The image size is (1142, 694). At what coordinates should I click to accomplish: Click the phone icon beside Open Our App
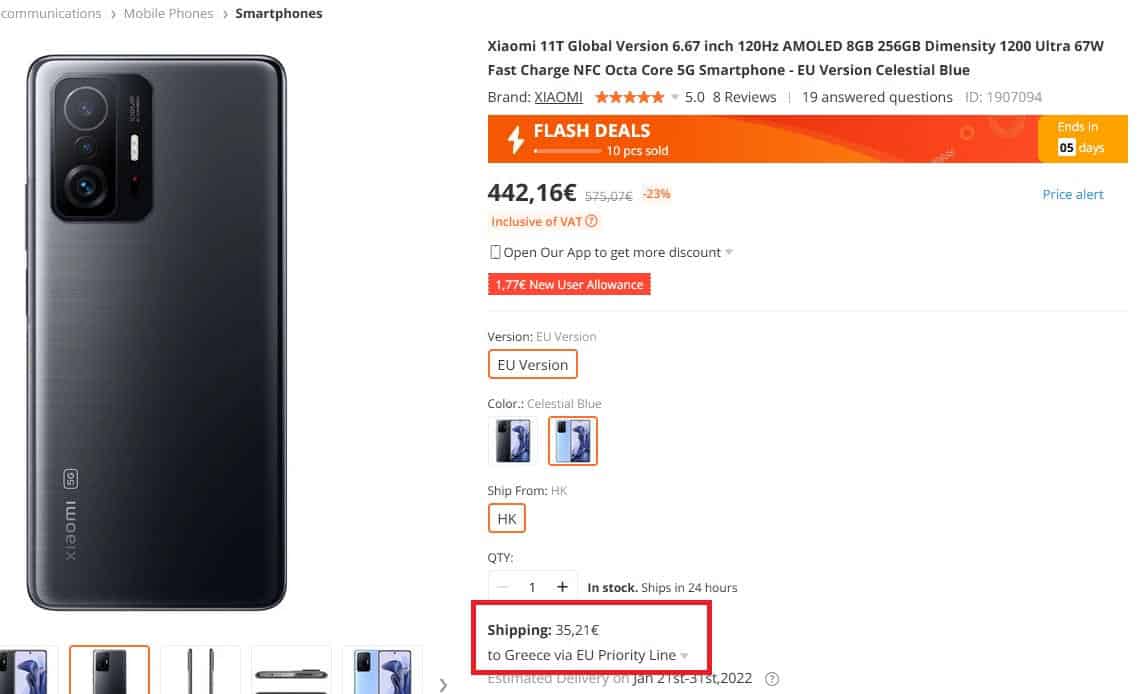(495, 252)
